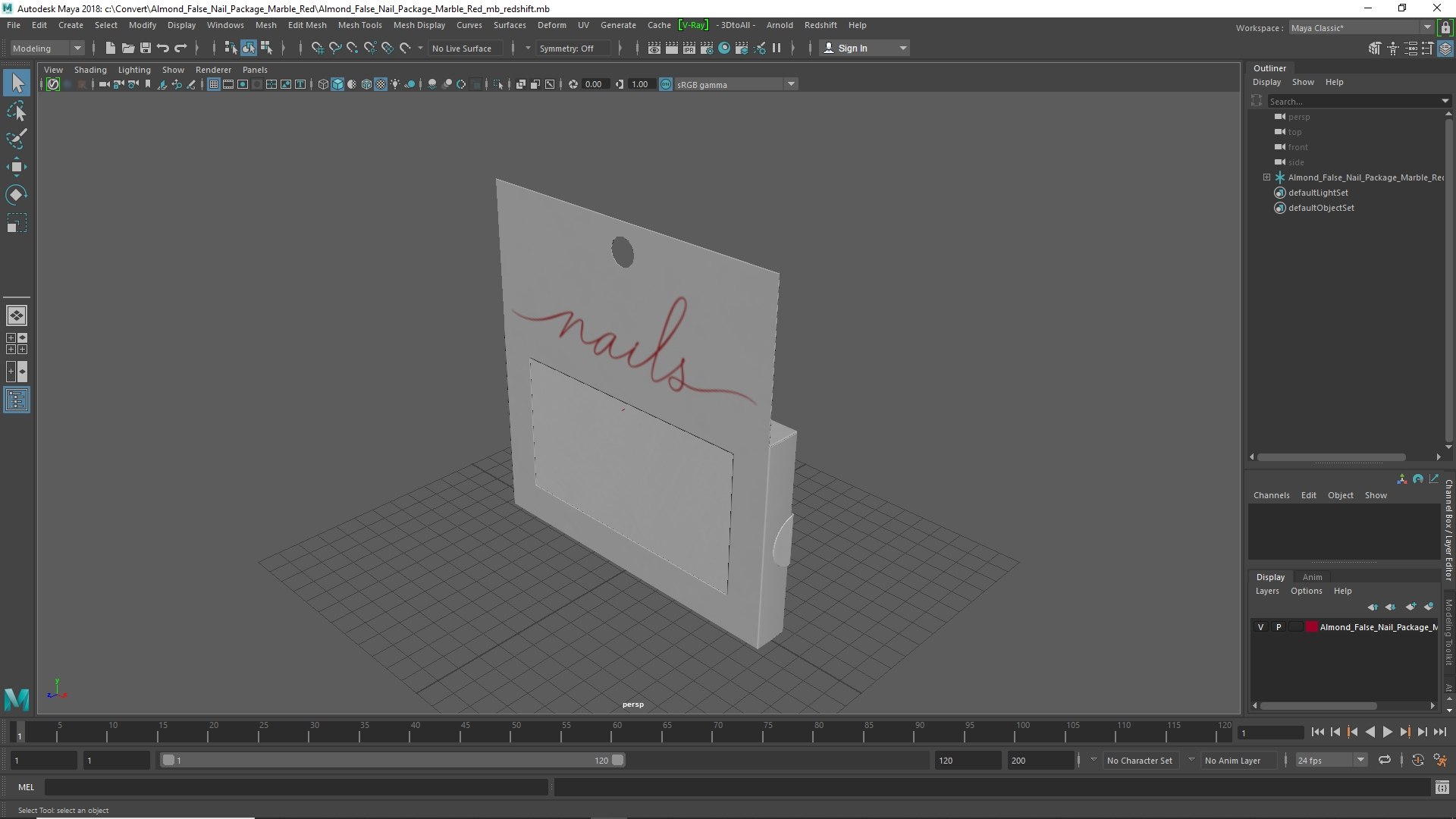Image resolution: width=1456 pixels, height=819 pixels.
Task: Open the Mesh Tools menu
Action: tap(359, 25)
